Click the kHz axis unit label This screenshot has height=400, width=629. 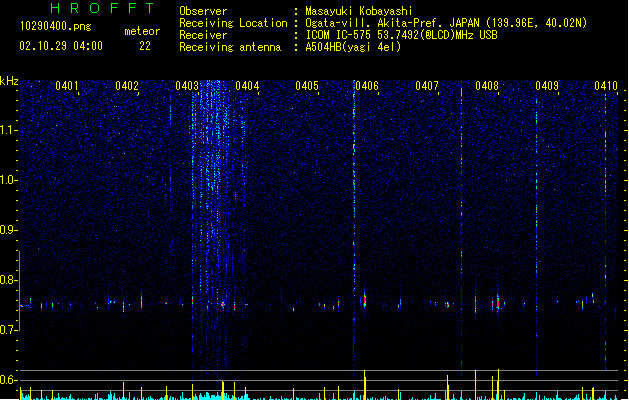tap(9, 81)
